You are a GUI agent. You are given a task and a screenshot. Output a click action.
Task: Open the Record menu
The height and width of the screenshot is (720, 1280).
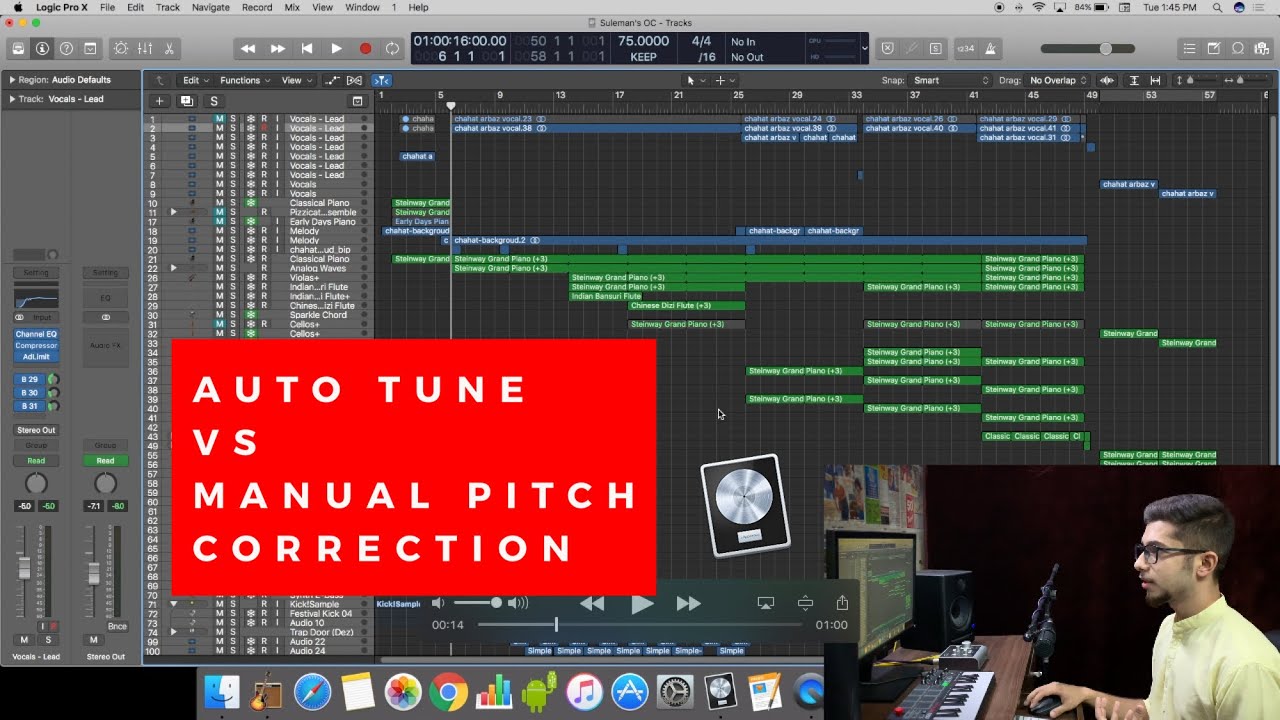(257, 7)
